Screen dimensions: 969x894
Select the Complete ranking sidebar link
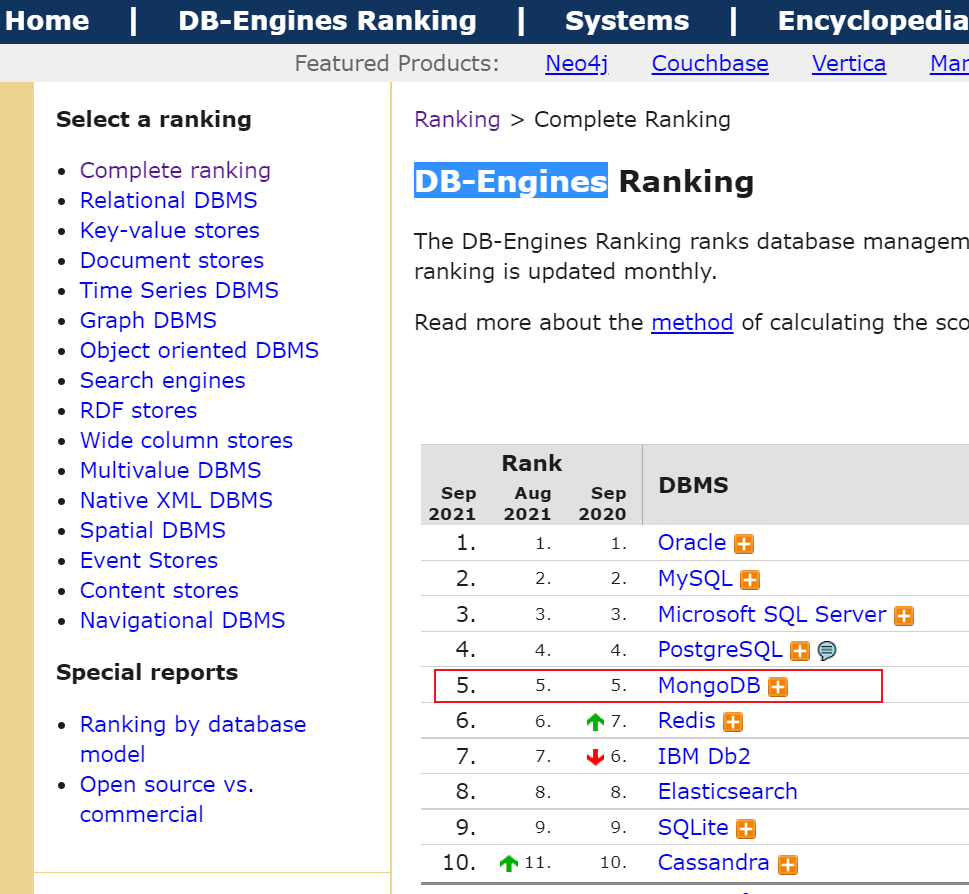tap(175, 171)
